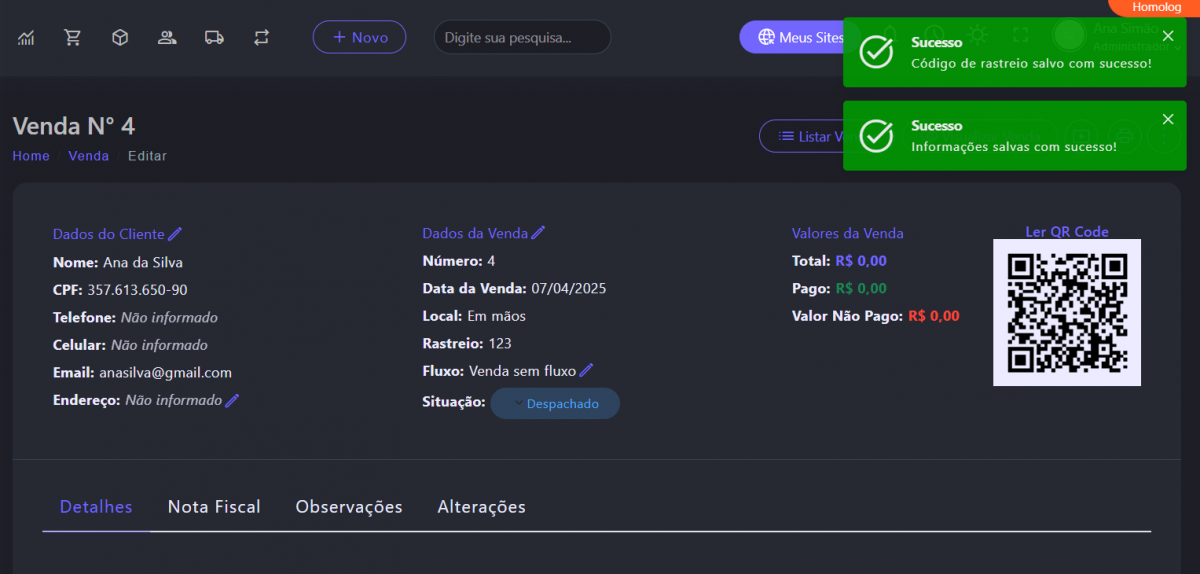This screenshot has width=1200, height=574.
Task: Click the products box icon
Action: (x=120, y=38)
